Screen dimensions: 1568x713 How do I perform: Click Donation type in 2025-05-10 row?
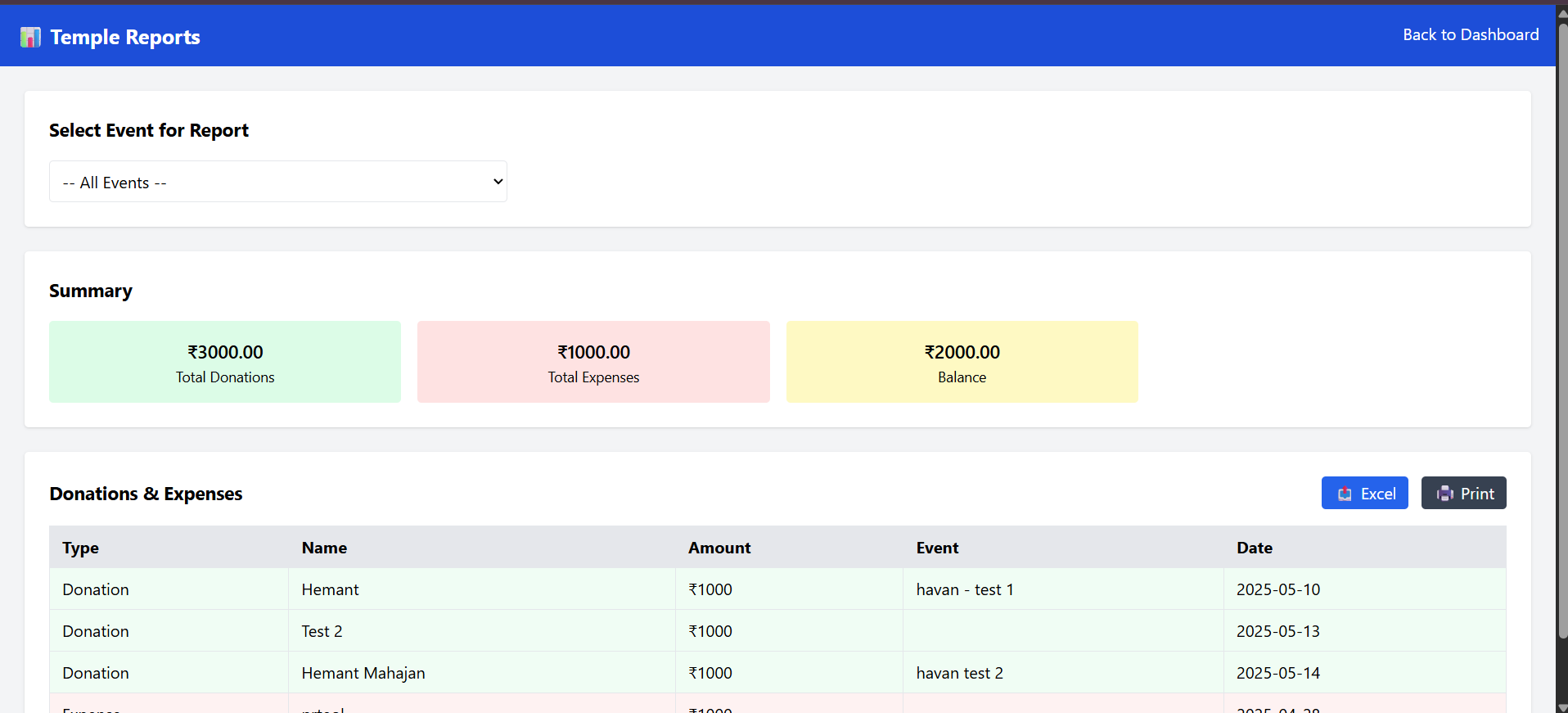tap(96, 589)
